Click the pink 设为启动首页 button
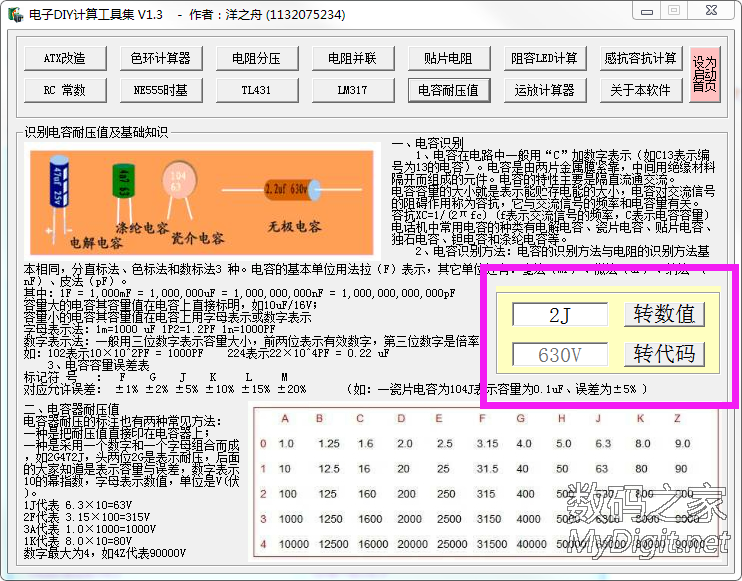Viewport: 742px width, 581px height. (705, 74)
